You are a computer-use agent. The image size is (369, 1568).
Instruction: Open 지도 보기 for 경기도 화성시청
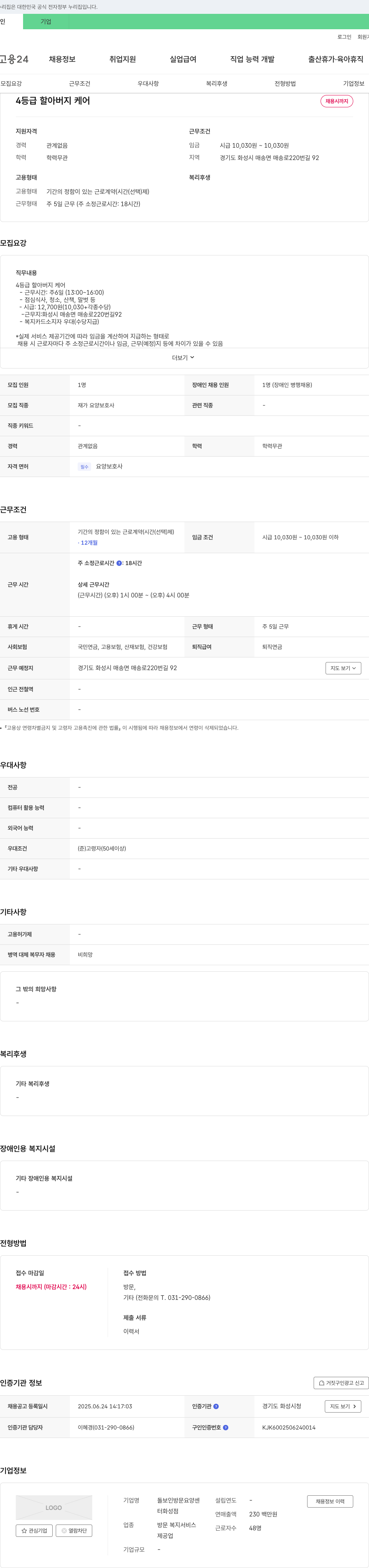tap(344, 1406)
